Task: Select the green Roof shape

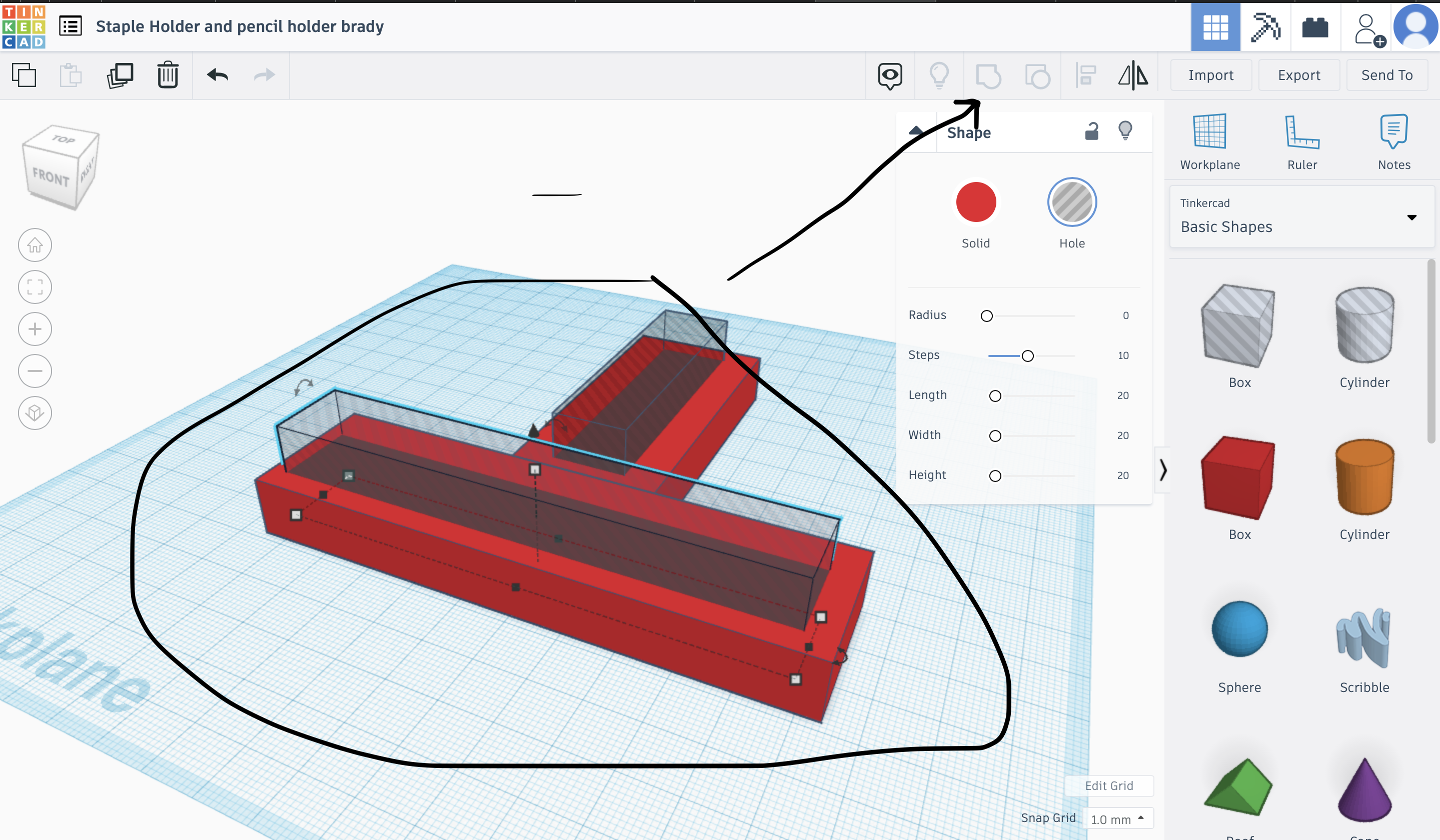Action: click(1238, 787)
